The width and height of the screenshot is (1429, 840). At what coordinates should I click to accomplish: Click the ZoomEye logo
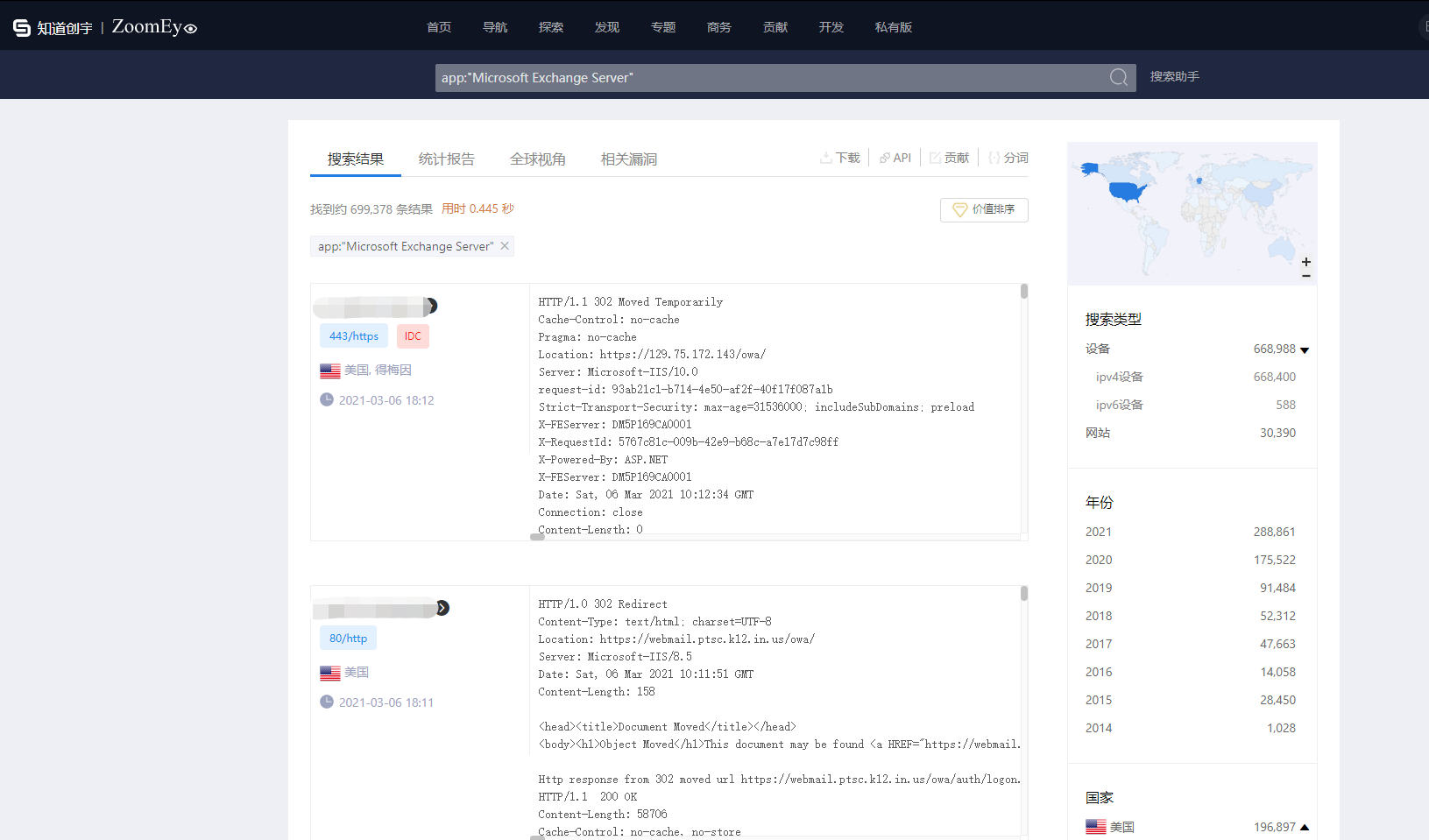[x=154, y=27]
